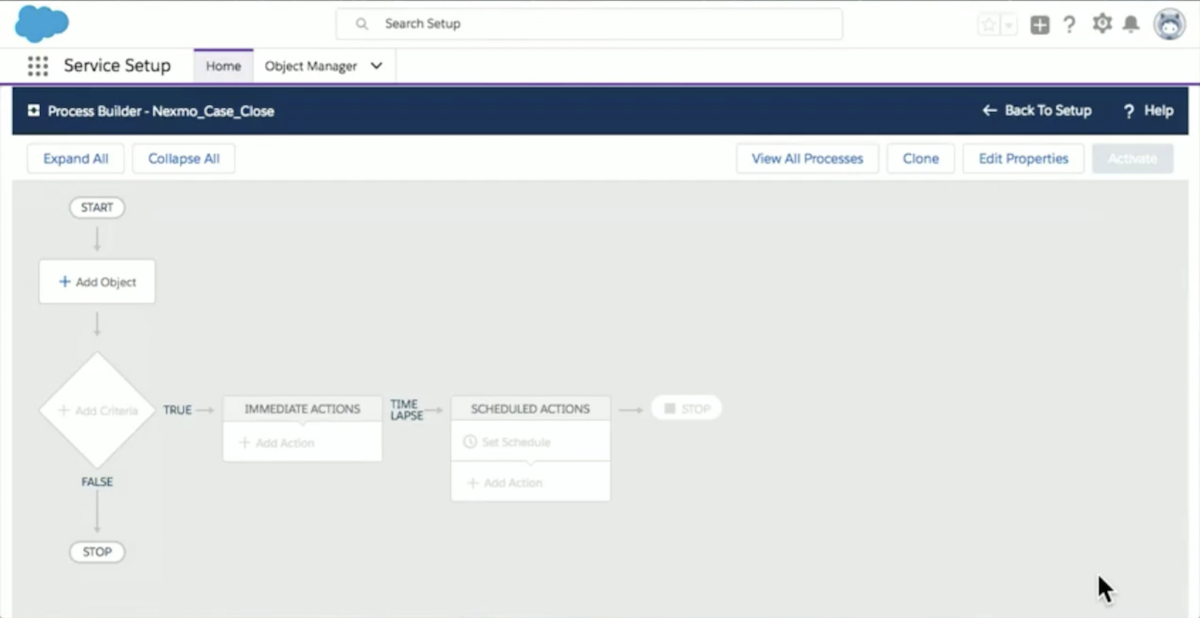Click the Collapse All button
The width and height of the screenshot is (1200, 618).
point(184,159)
